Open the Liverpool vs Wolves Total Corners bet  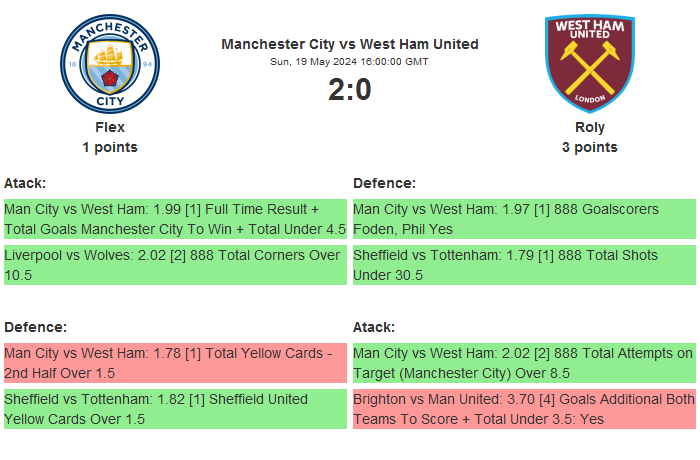coord(175,265)
